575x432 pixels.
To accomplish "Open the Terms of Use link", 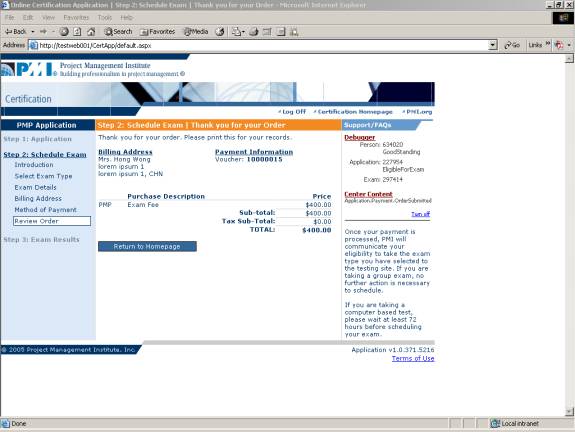I will point(413,358).
